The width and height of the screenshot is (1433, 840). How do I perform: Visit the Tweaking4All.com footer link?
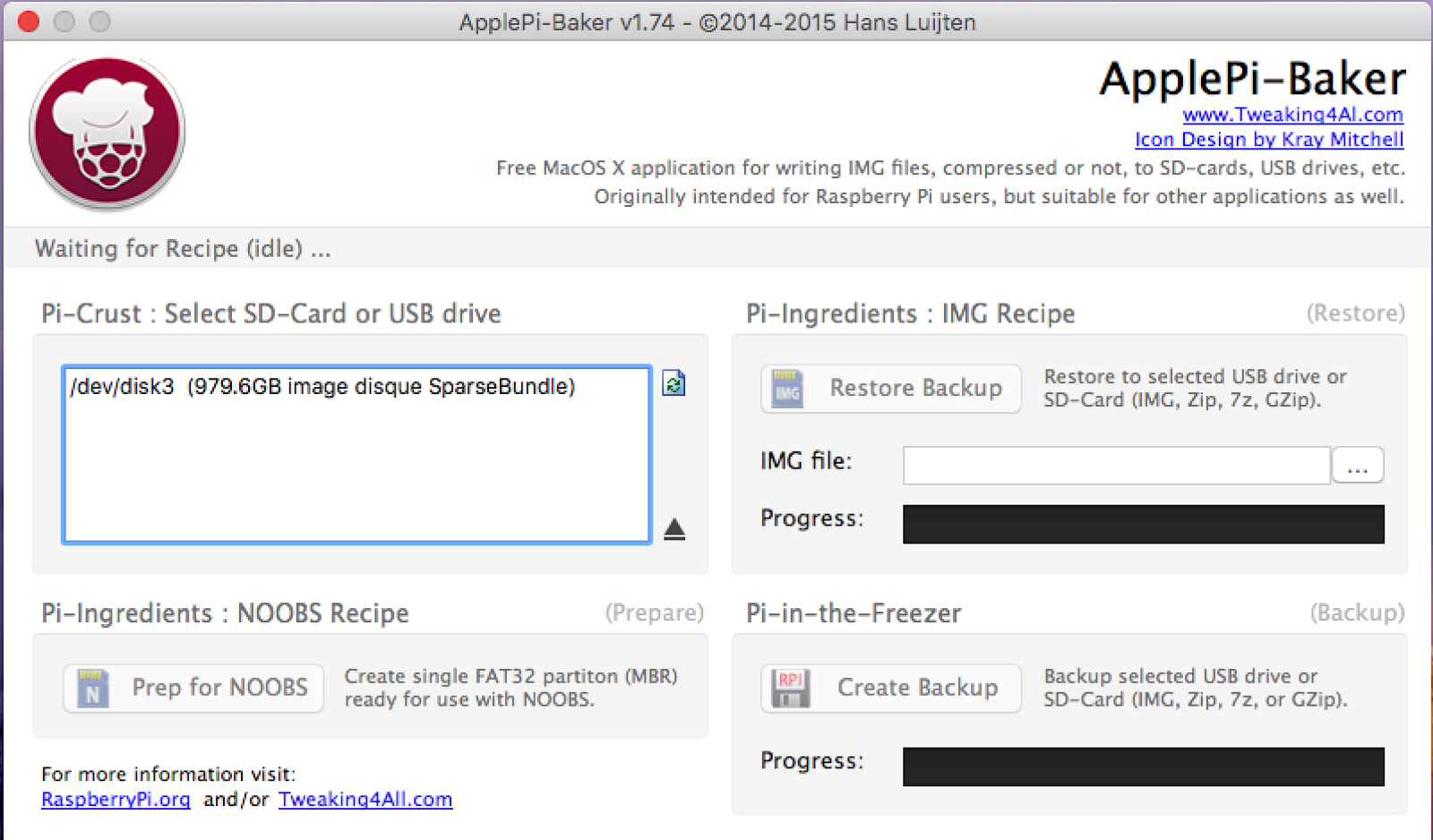365,799
